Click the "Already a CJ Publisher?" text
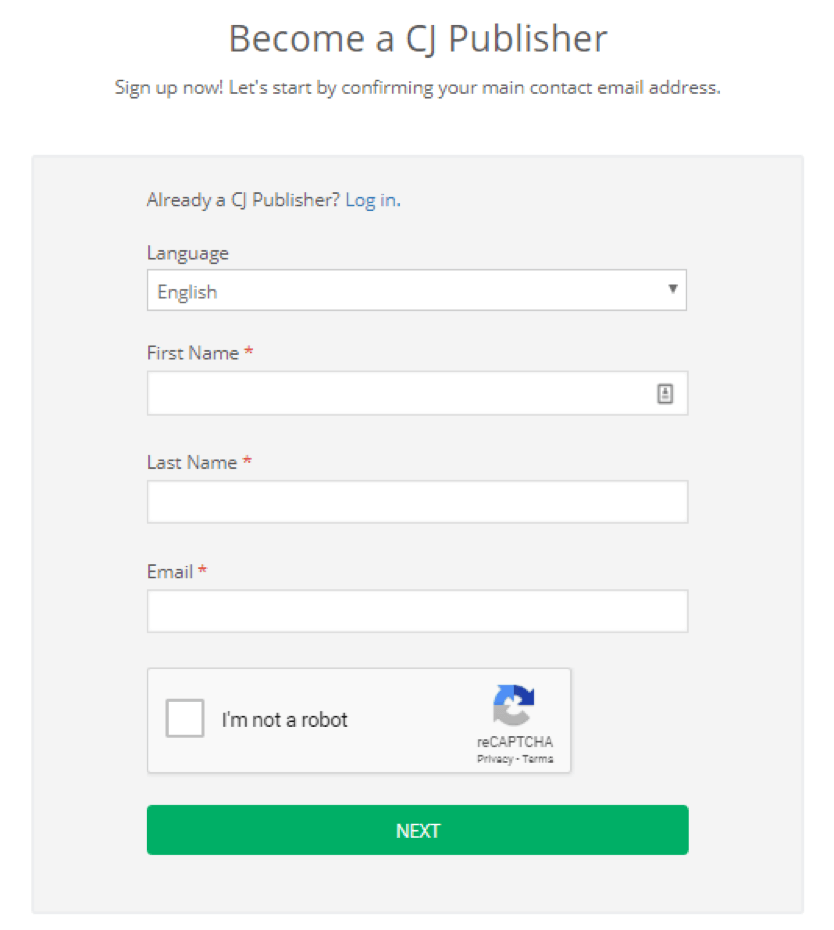 tap(243, 200)
